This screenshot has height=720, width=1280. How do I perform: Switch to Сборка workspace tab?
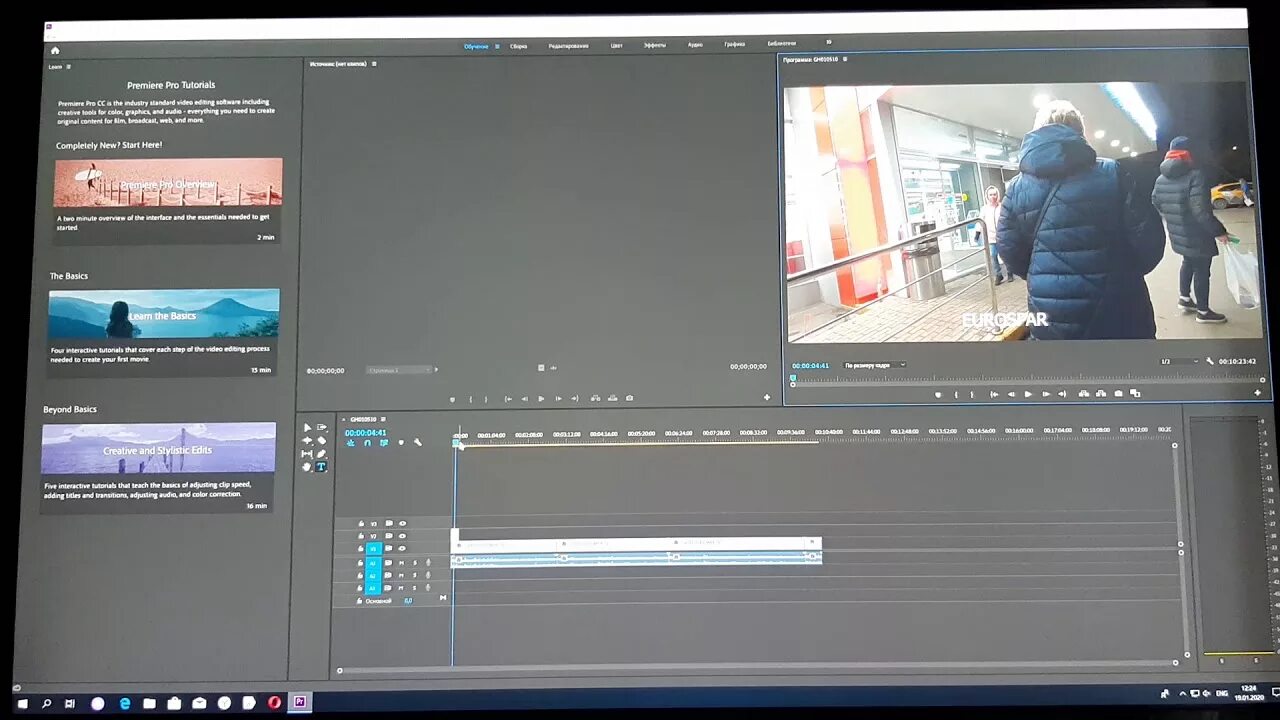tap(518, 46)
